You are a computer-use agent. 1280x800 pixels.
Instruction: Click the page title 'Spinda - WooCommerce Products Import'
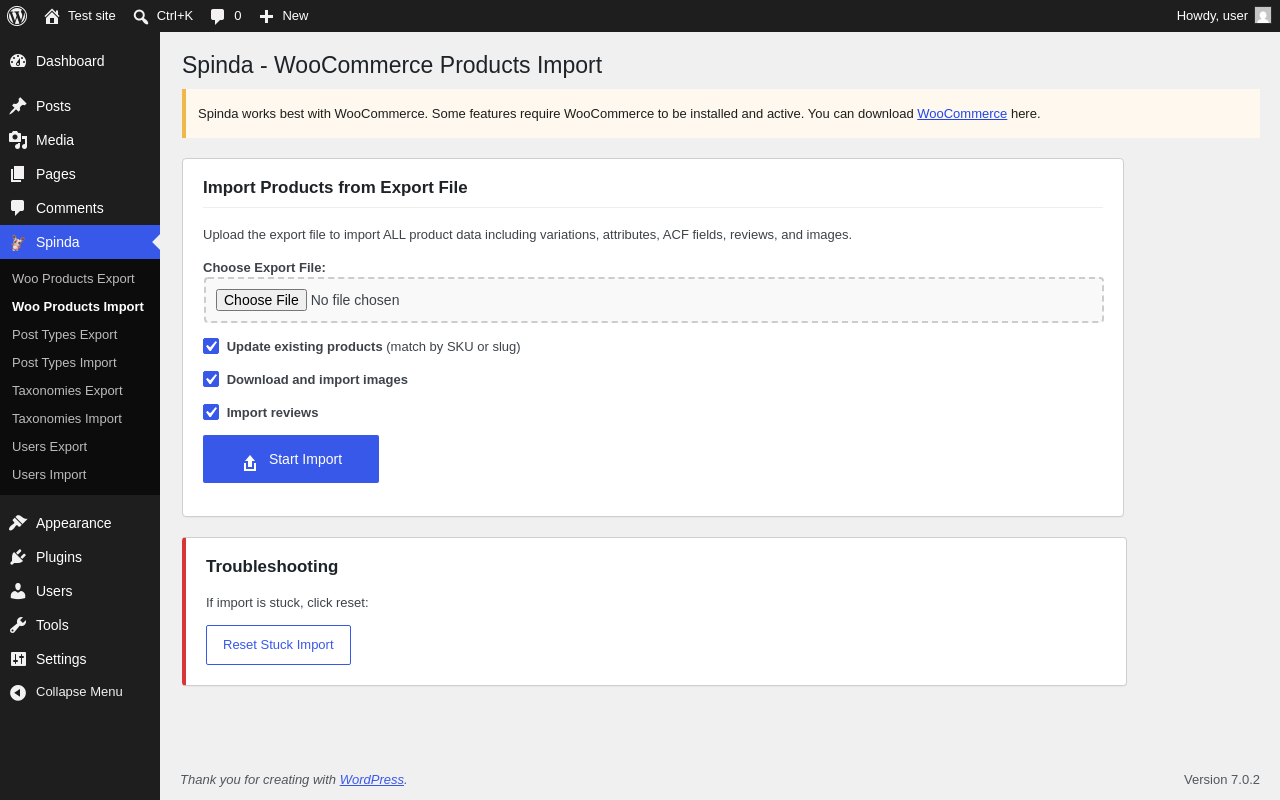(392, 65)
